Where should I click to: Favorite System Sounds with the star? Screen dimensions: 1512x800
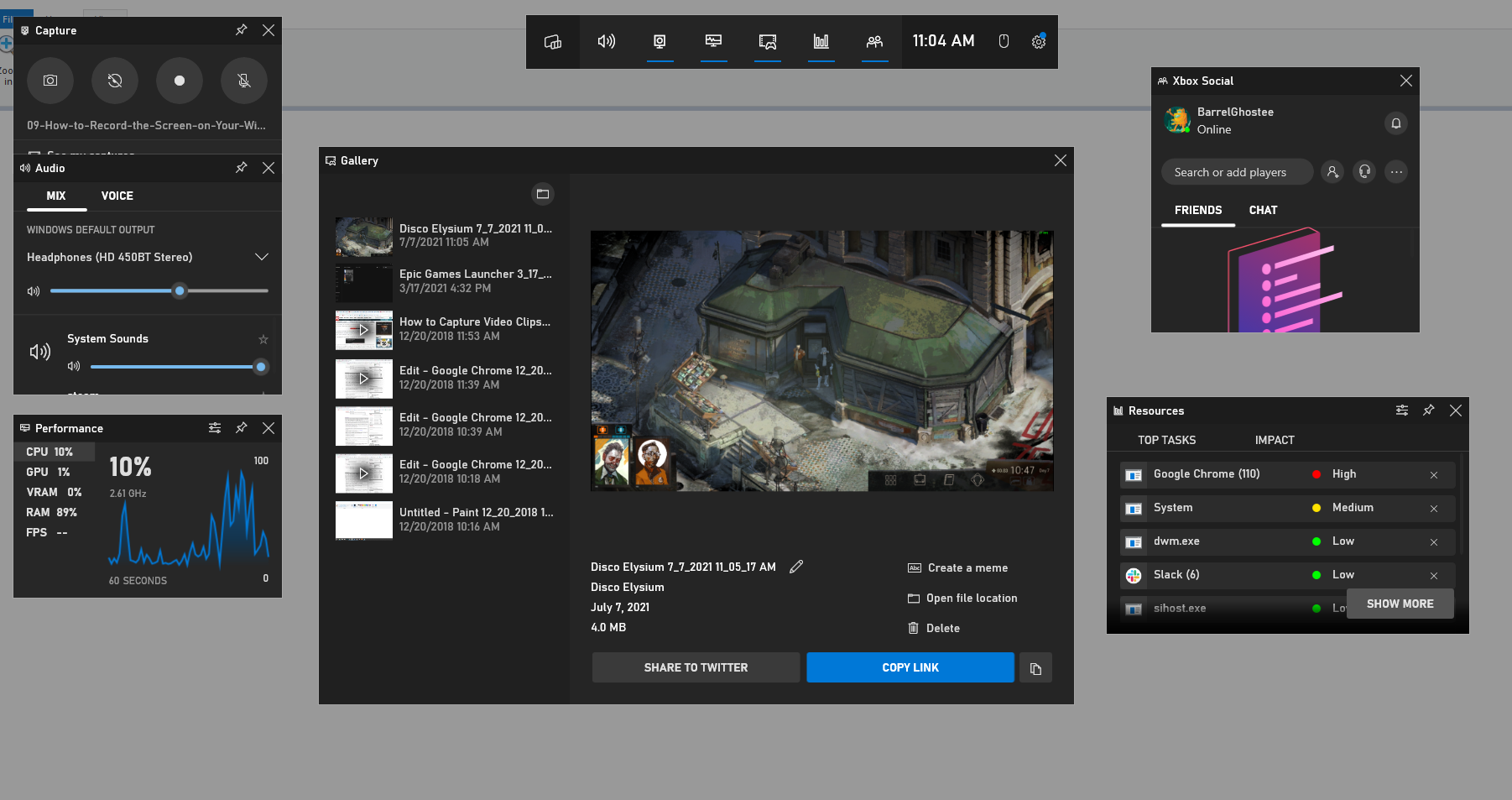[263, 339]
